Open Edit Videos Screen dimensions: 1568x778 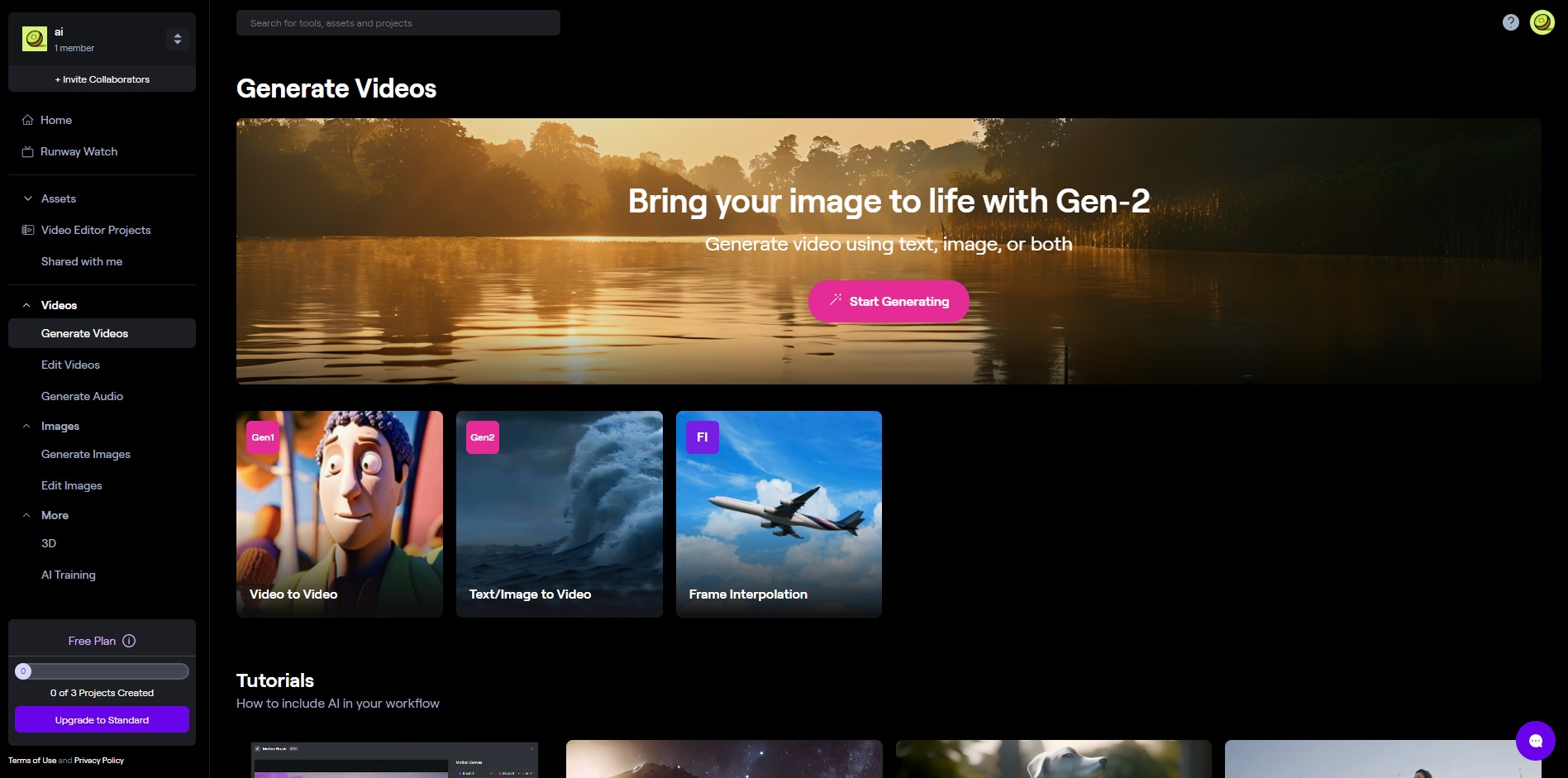tap(70, 365)
